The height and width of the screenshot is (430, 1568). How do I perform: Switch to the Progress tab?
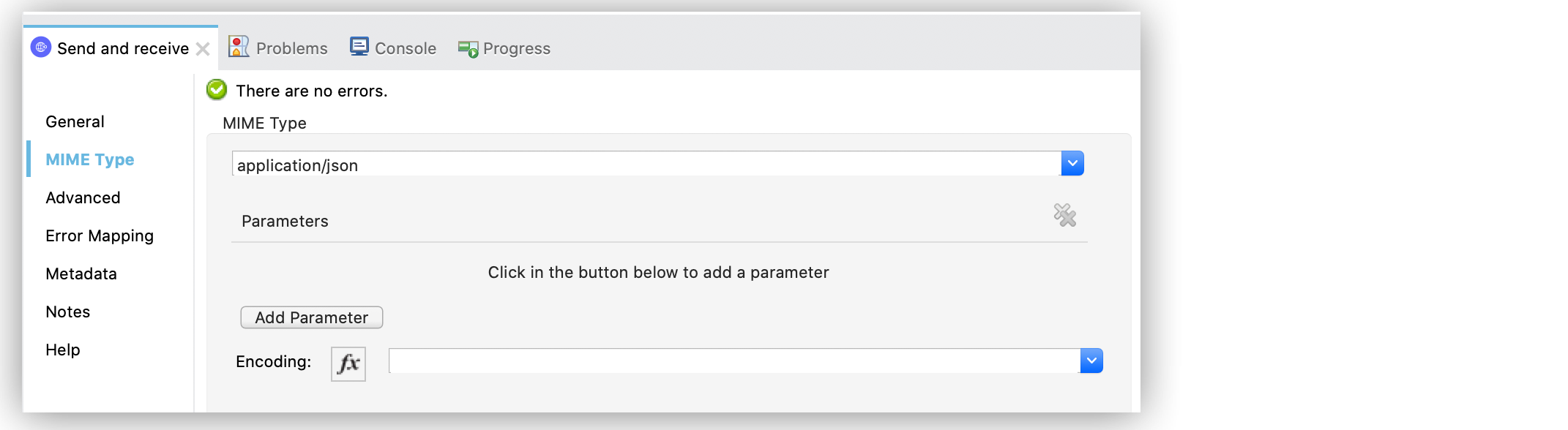[516, 48]
